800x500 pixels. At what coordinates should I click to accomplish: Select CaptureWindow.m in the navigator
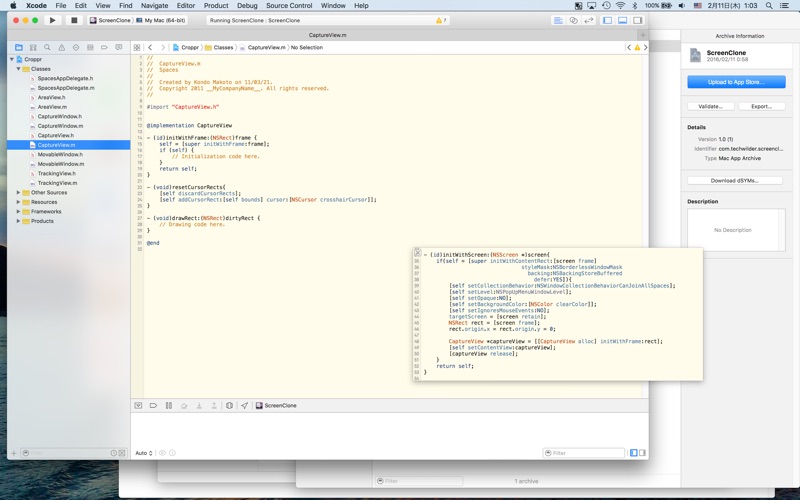(x=60, y=126)
